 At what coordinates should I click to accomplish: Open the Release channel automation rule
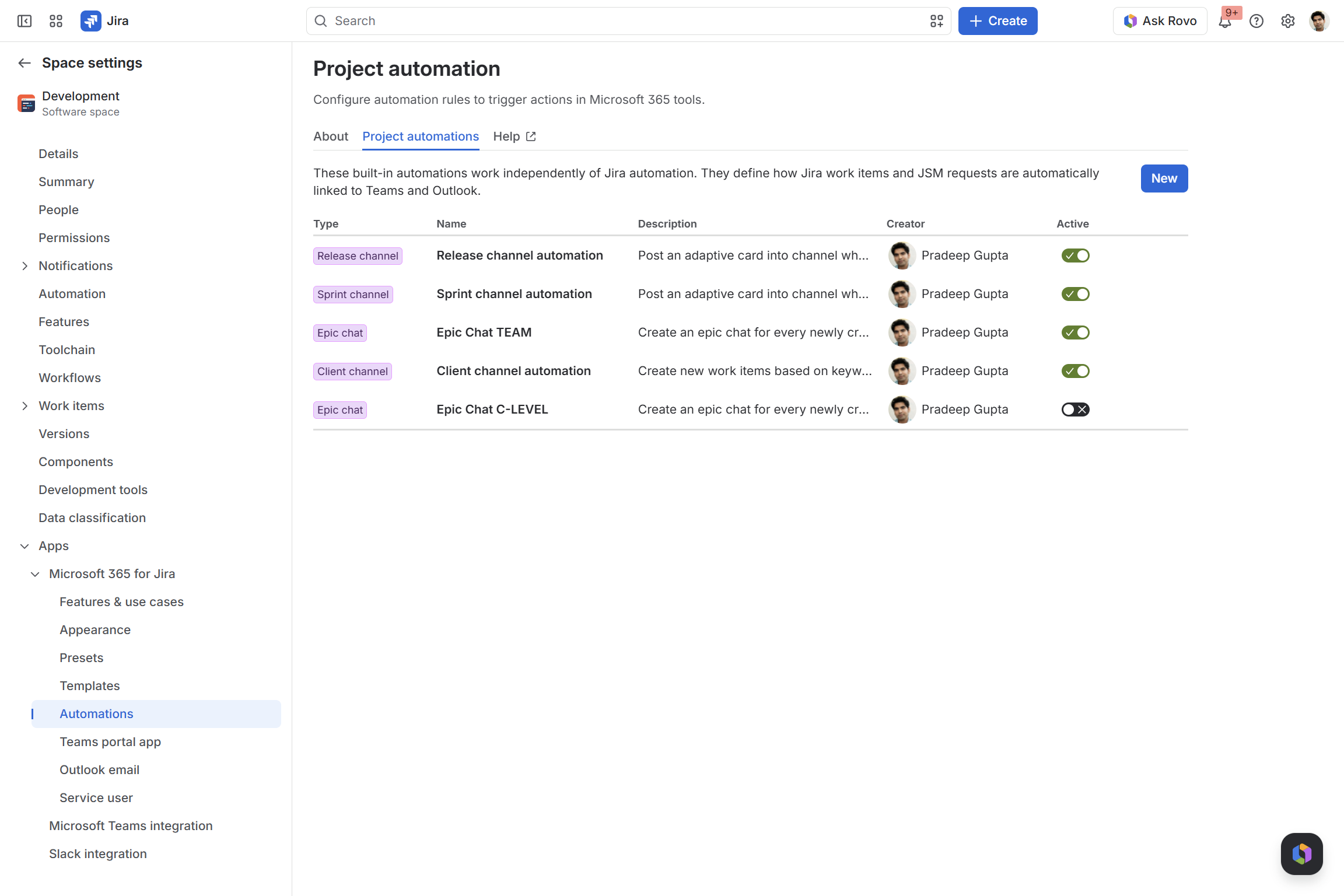(520, 256)
